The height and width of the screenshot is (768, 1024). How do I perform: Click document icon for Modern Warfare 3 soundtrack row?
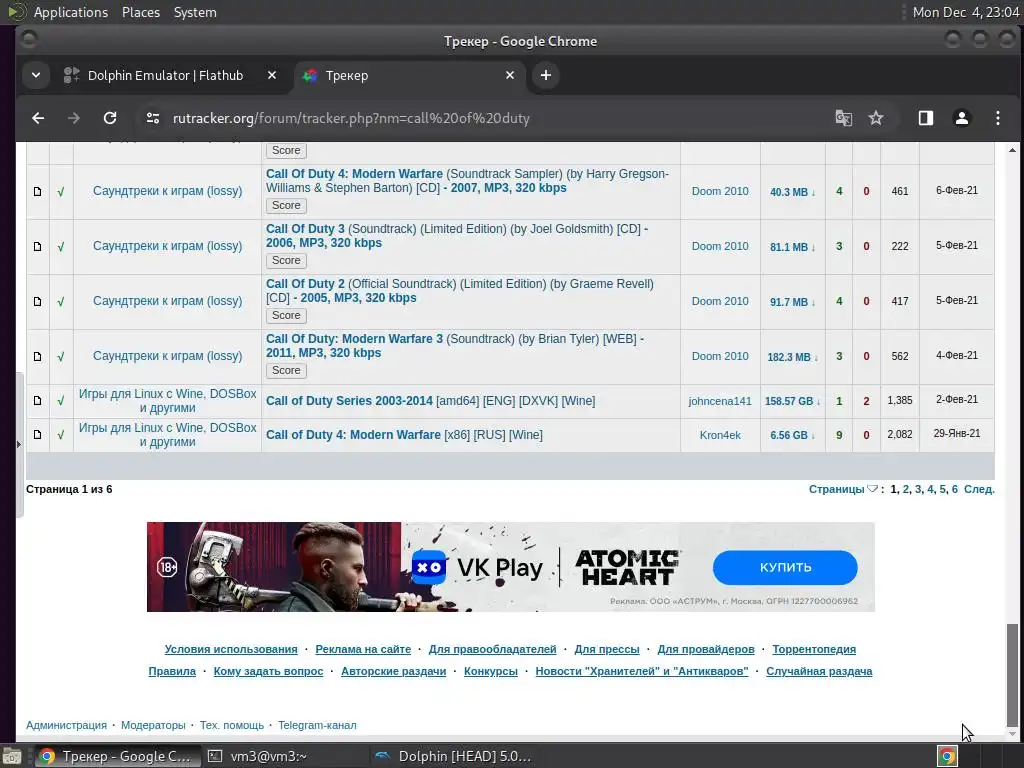(37, 356)
